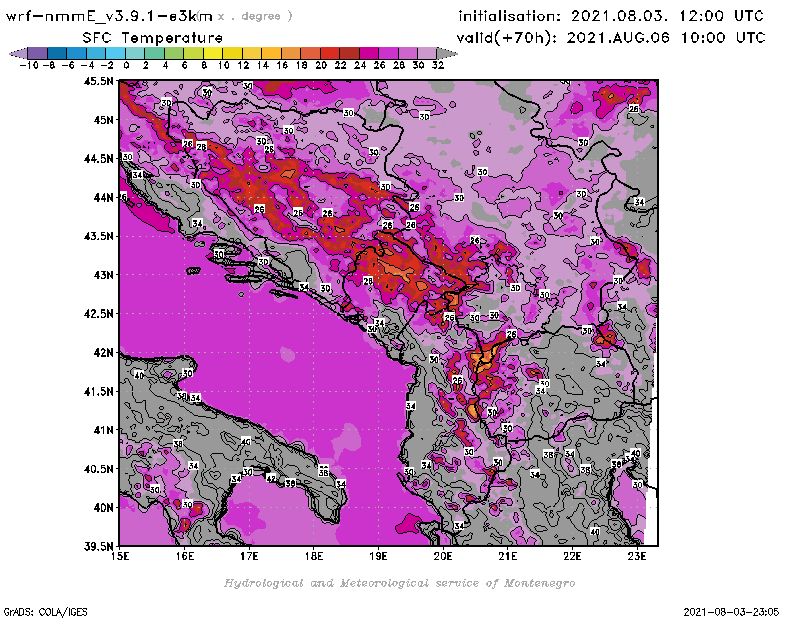Select the orange 14 to 16 legend swatch
The height and width of the screenshot is (618, 800).
tap(271, 53)
